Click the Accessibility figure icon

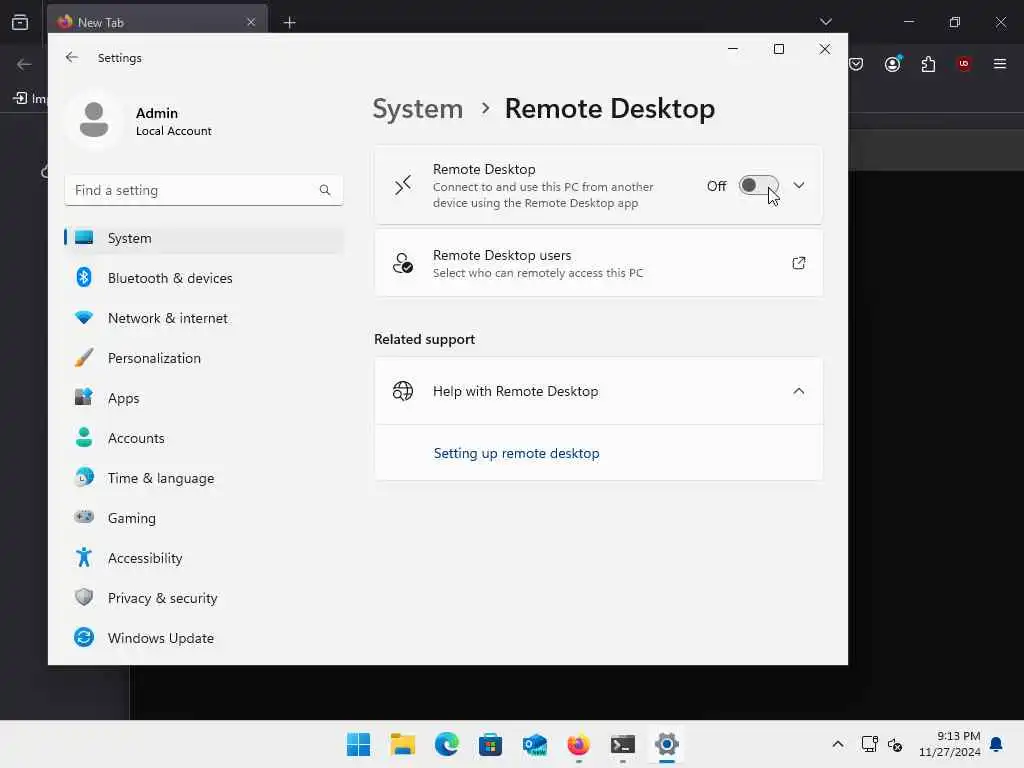click(84, 557)
